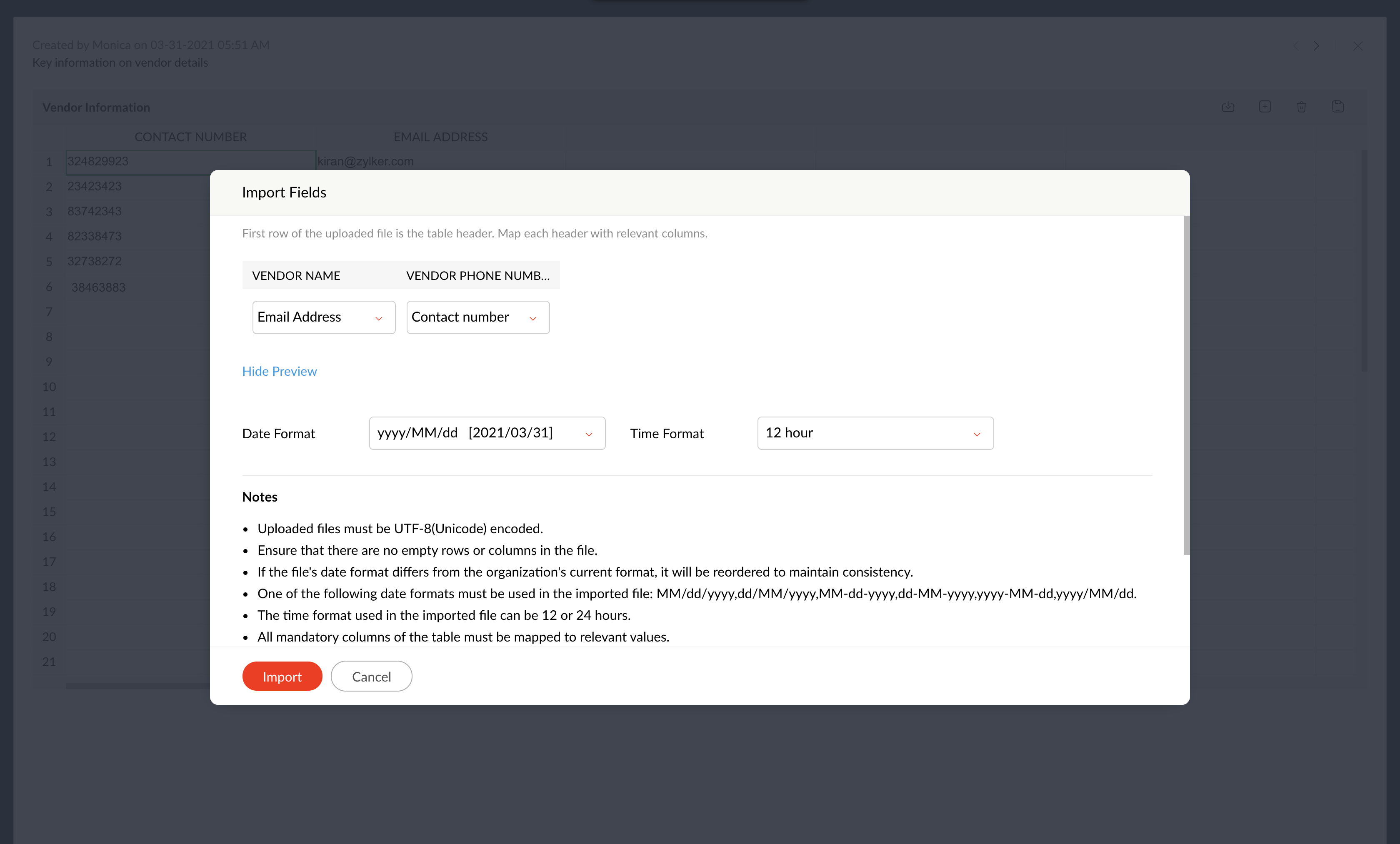Image resolution: width=1400 pixels, height=844 pixels.
Task: Open the Contact number mapping dropdown
Action: [x=477, y=317]
